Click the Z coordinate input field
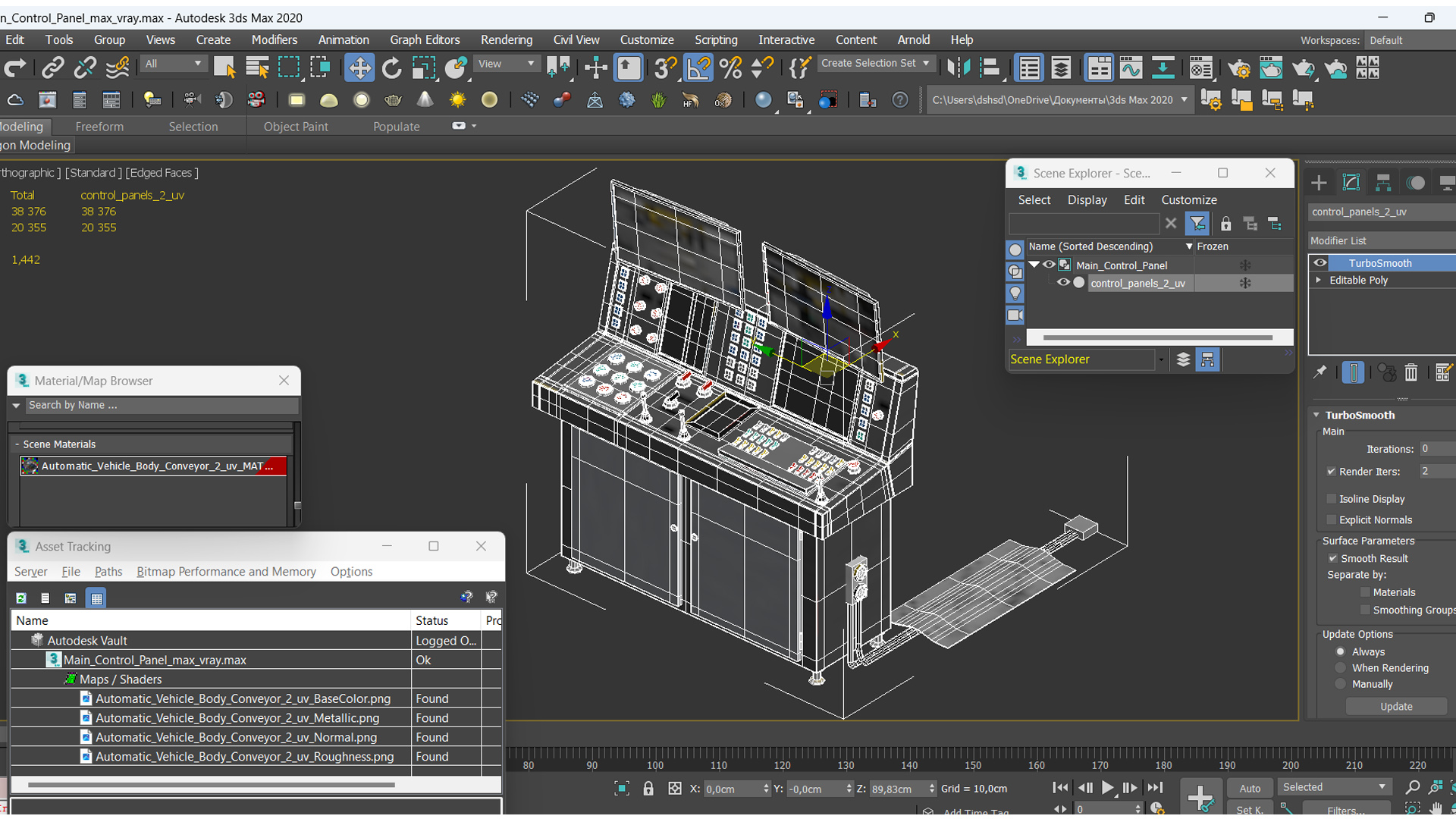1456x819 pixels. tap(896, 789)
